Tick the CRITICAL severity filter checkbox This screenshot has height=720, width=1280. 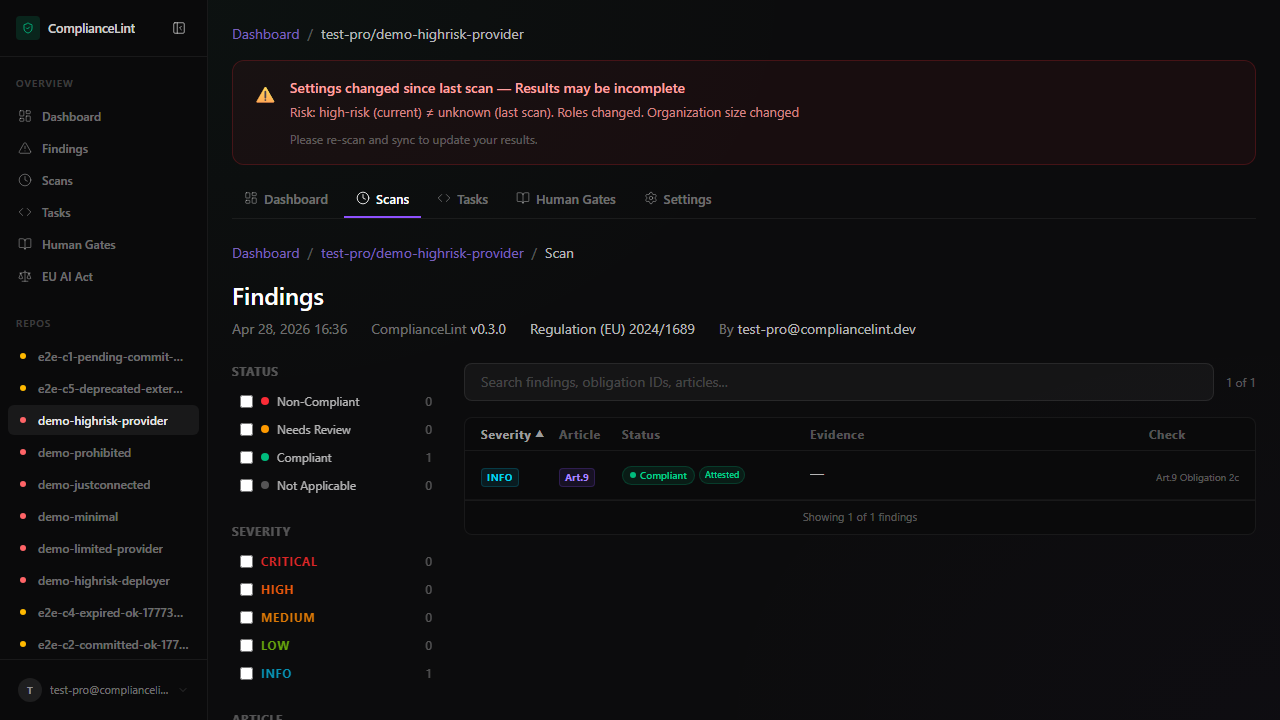click(x=246, y=562)
